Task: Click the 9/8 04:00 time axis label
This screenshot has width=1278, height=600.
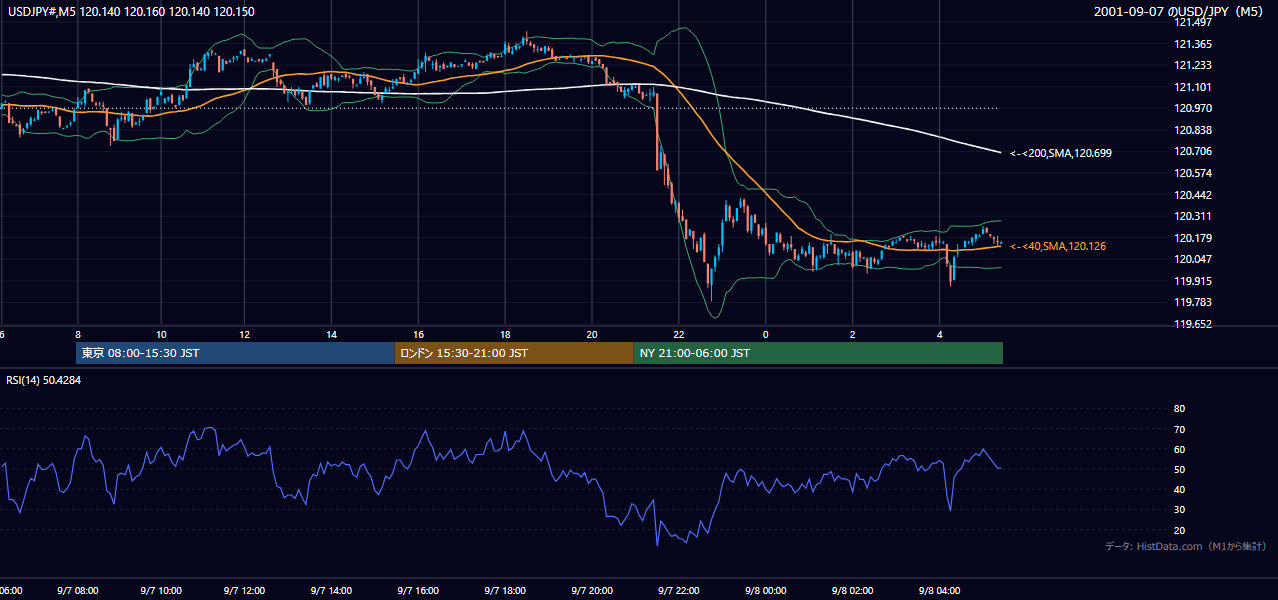Action: tap(939, 591)
